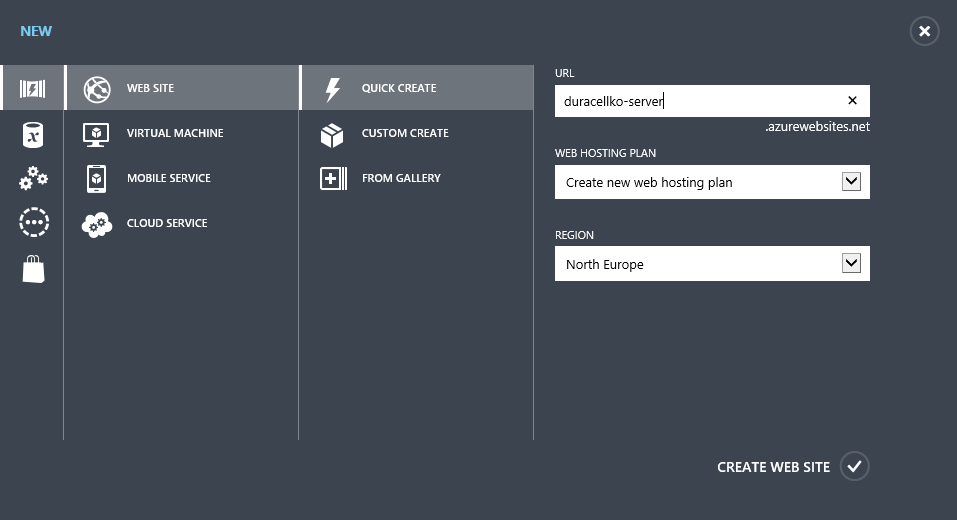This screenshot has width=957, height=520.
Task: Open the Network Services dotted circle icon
Action: [34, 222]
